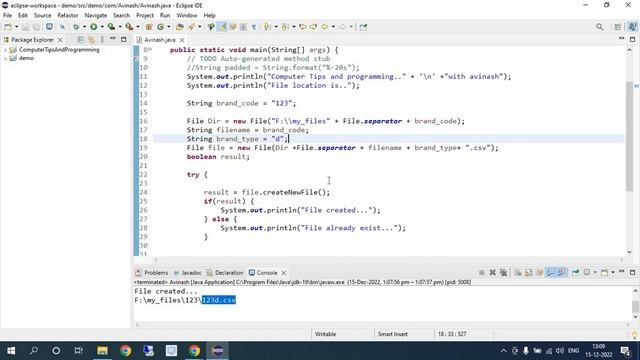Click Remove All Terminated Launches icon
The width and height of the screenshot is (640, 360).
point(503,273)
